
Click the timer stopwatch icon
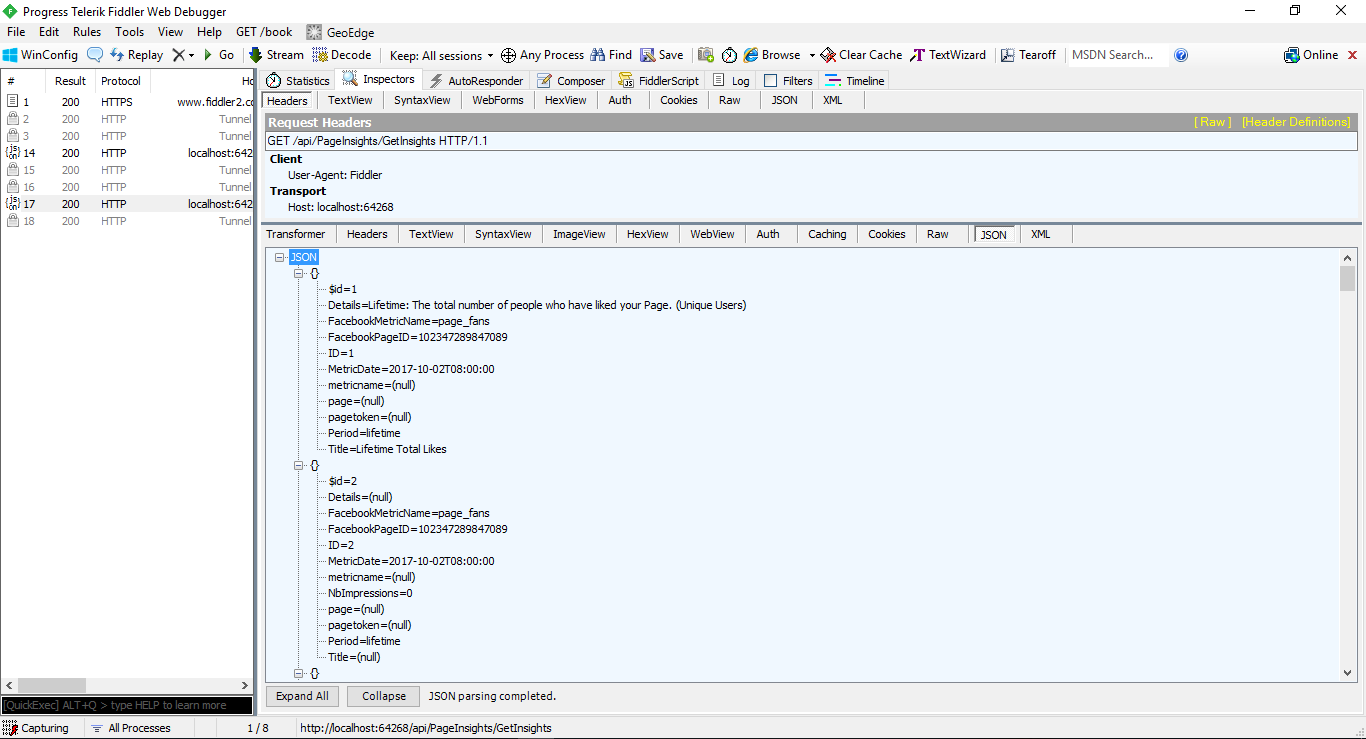pyautogui.click(x=729, y=55)
